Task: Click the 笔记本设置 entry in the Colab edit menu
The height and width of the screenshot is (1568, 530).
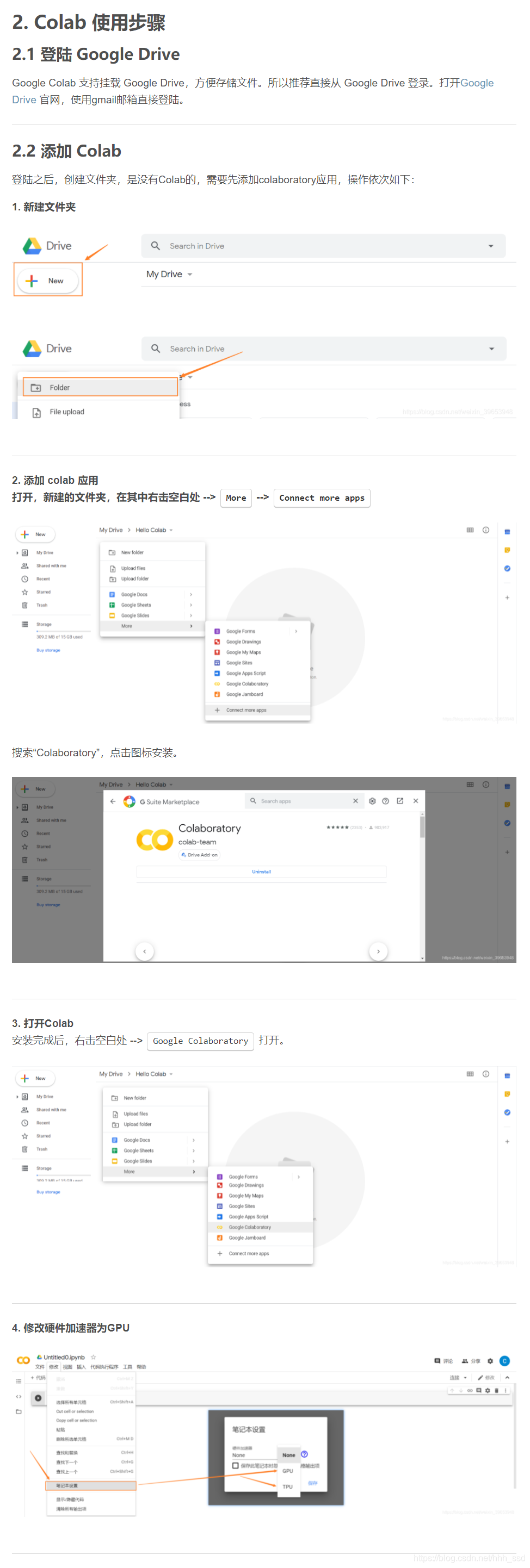Action: [91, 1485]
